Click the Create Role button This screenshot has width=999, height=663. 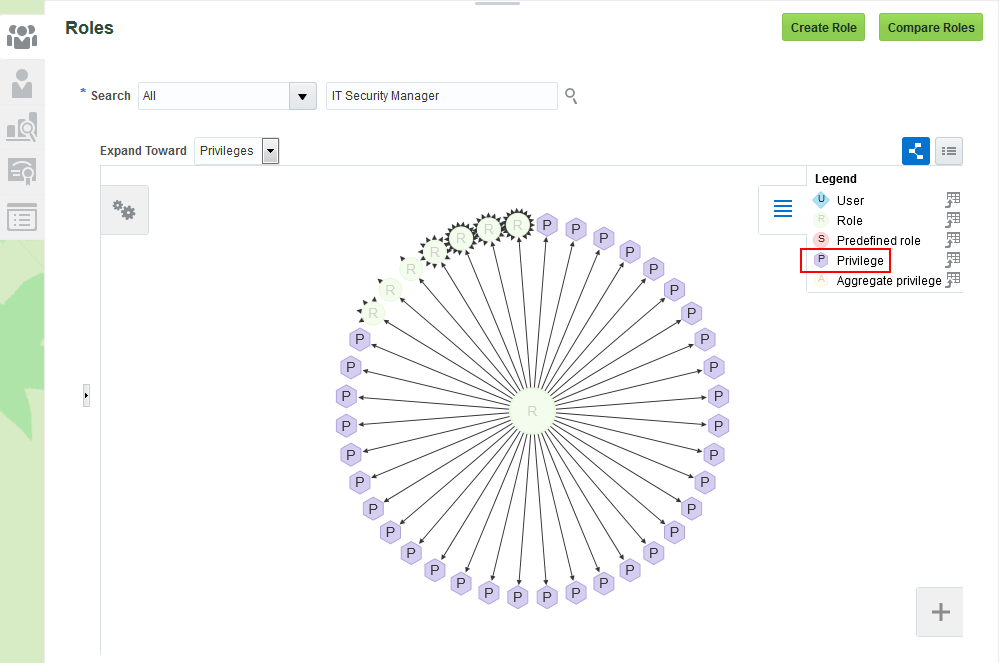tap(823, 28)
